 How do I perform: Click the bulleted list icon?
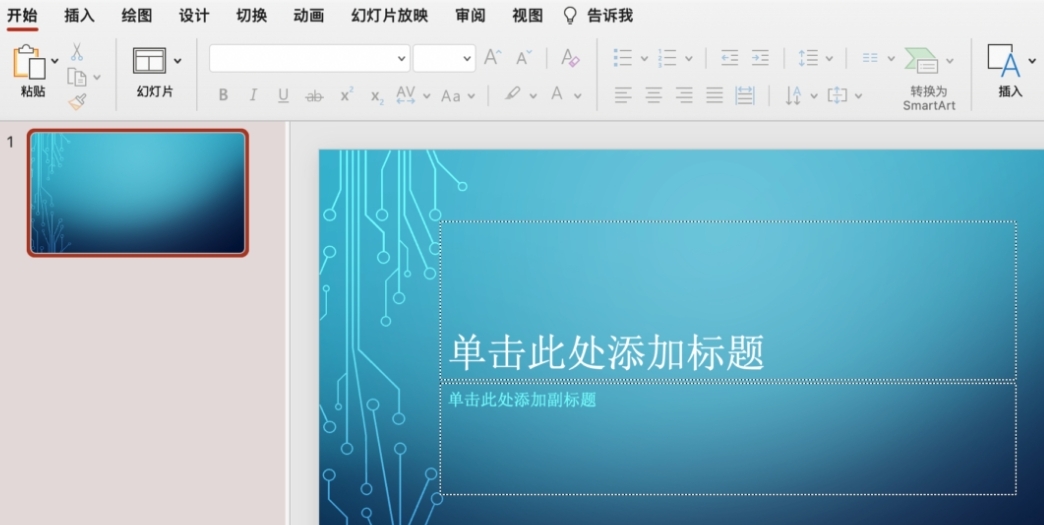coord(623,58)
